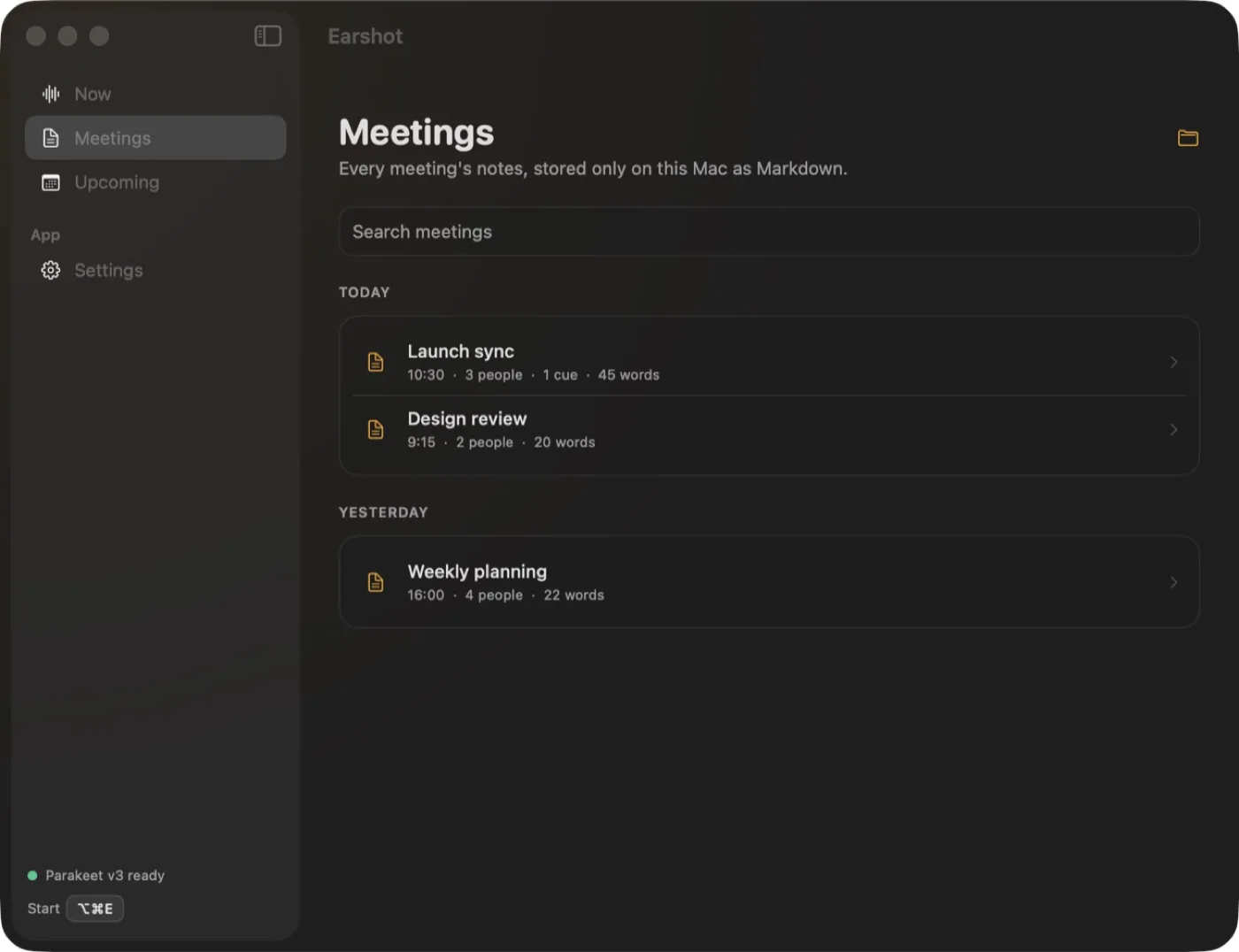Open the Launch sync row chevron

pos(1174,362)
